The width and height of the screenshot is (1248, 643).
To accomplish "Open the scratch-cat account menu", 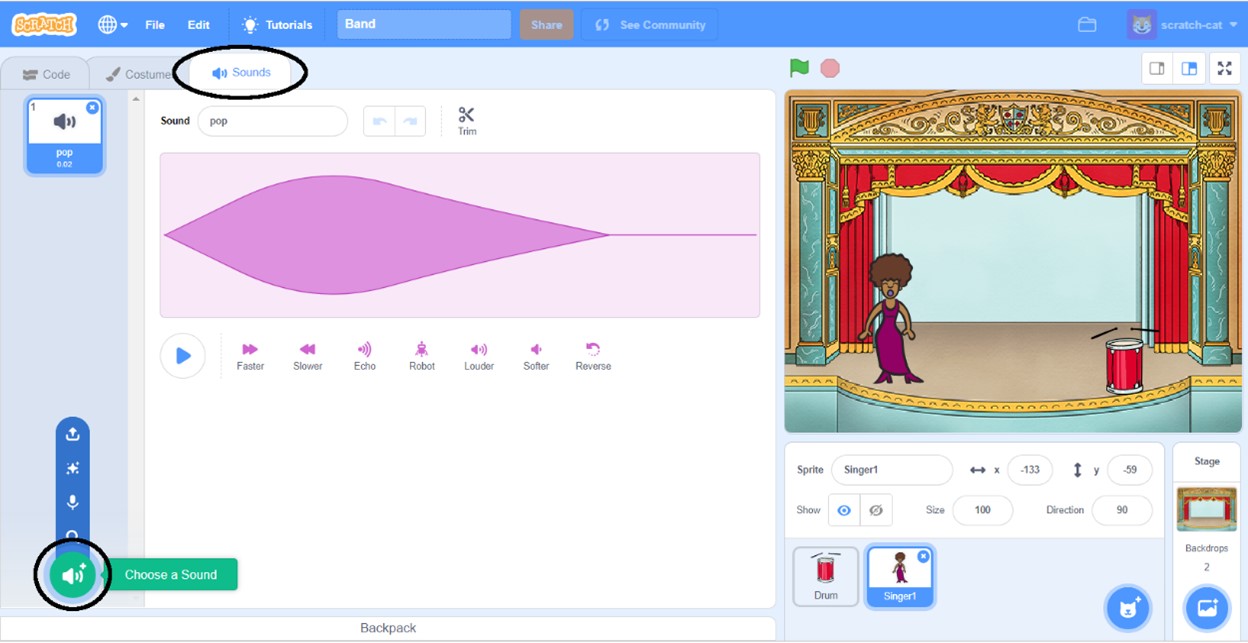I will (1181, 25).
